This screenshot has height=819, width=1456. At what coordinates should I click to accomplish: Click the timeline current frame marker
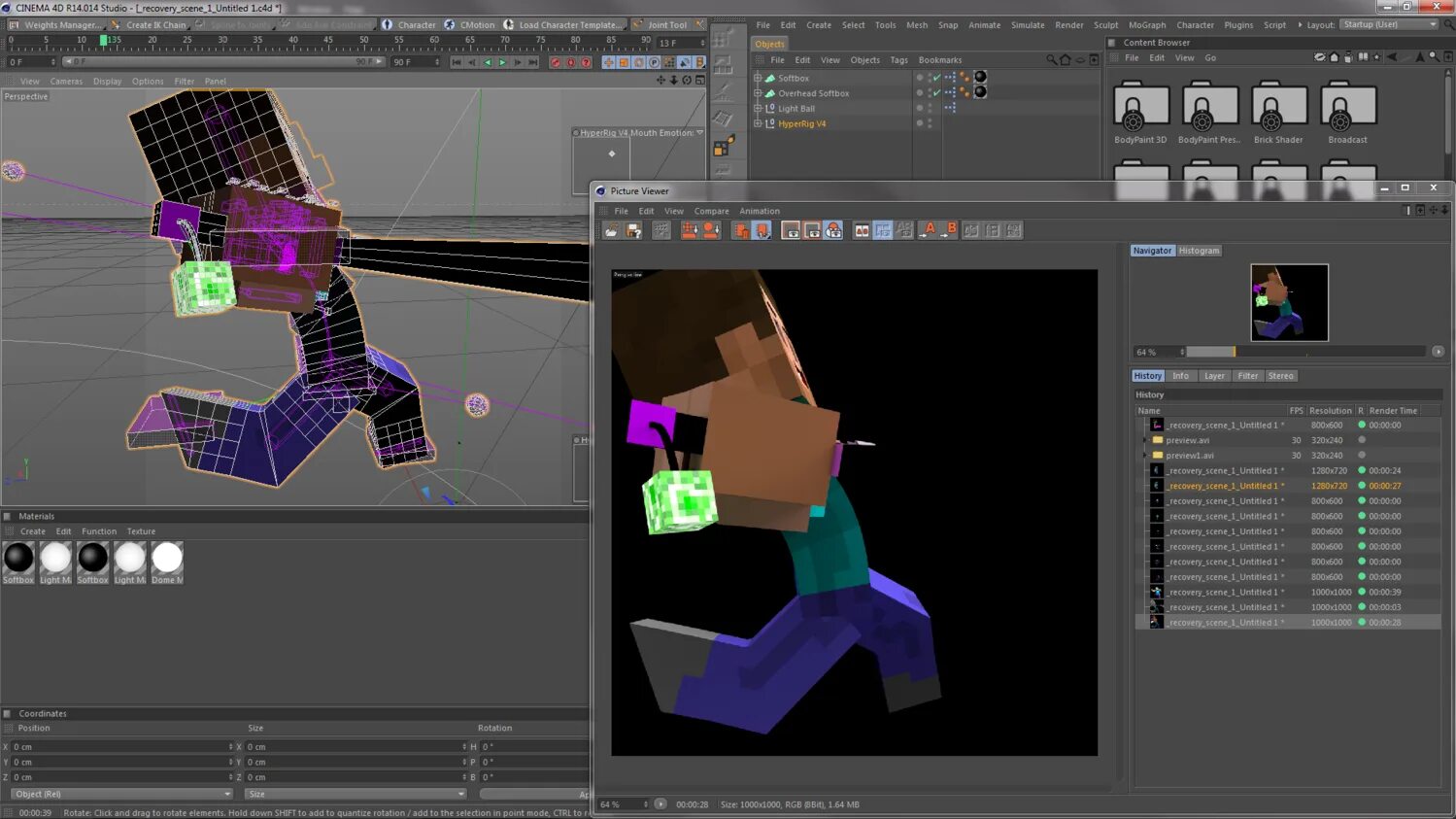tap(104, 40)
